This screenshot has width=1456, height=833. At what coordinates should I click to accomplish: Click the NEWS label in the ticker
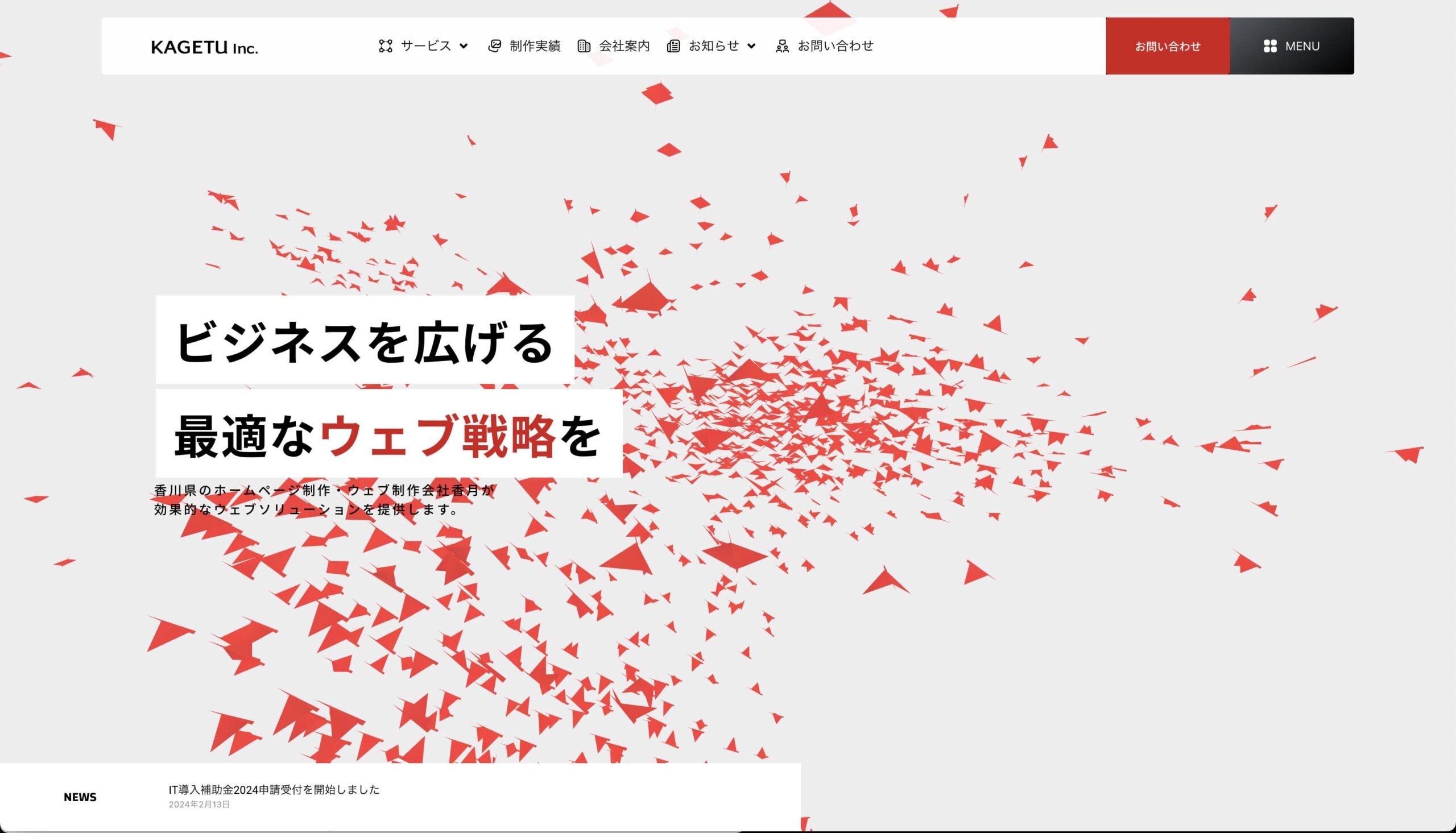[x=80, y=798]
